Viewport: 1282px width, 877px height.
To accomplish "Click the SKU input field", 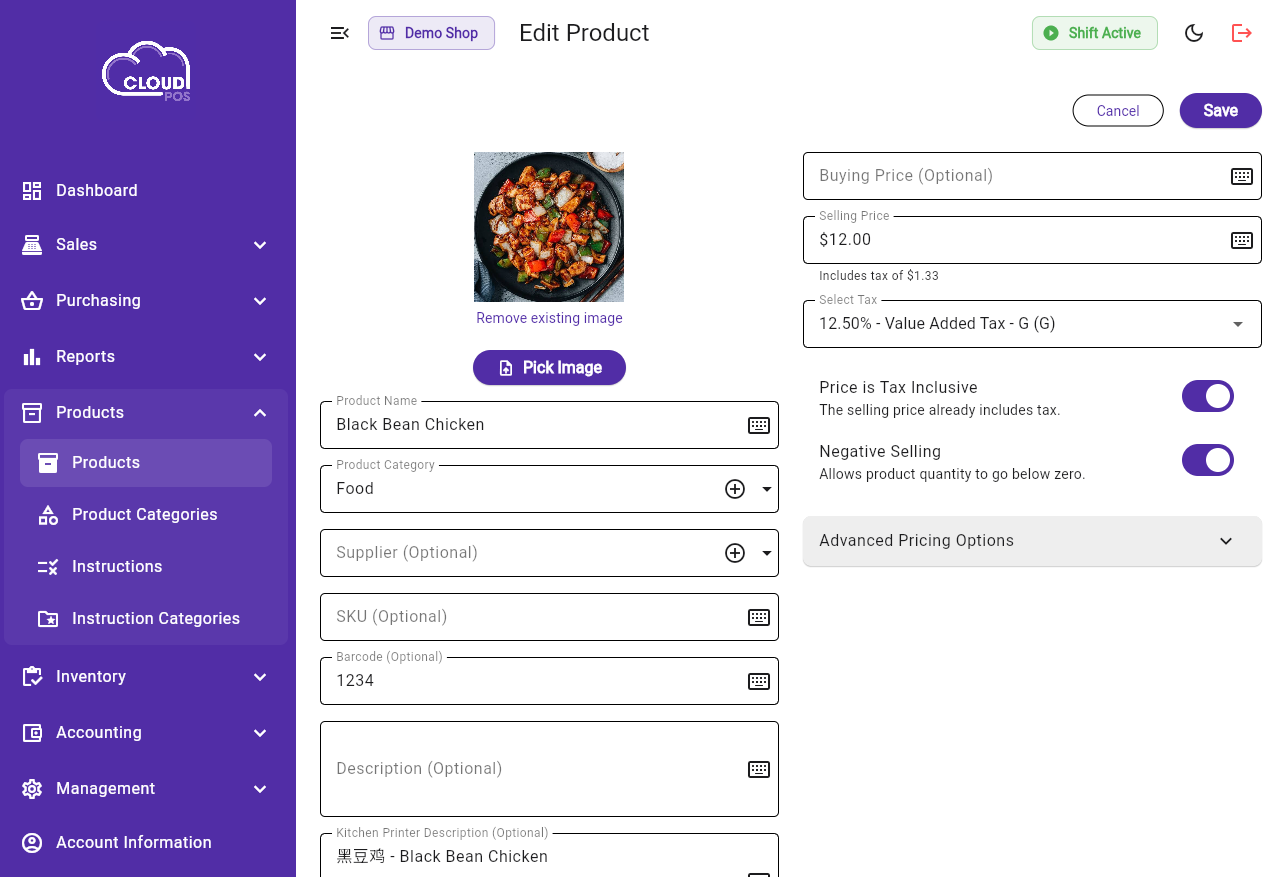I will tap(530, 617).
